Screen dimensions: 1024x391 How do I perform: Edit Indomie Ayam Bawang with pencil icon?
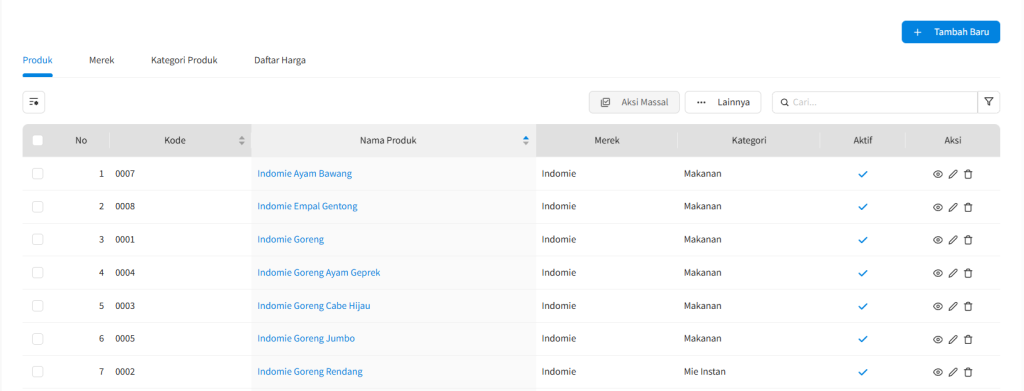[x=953, y=174]
